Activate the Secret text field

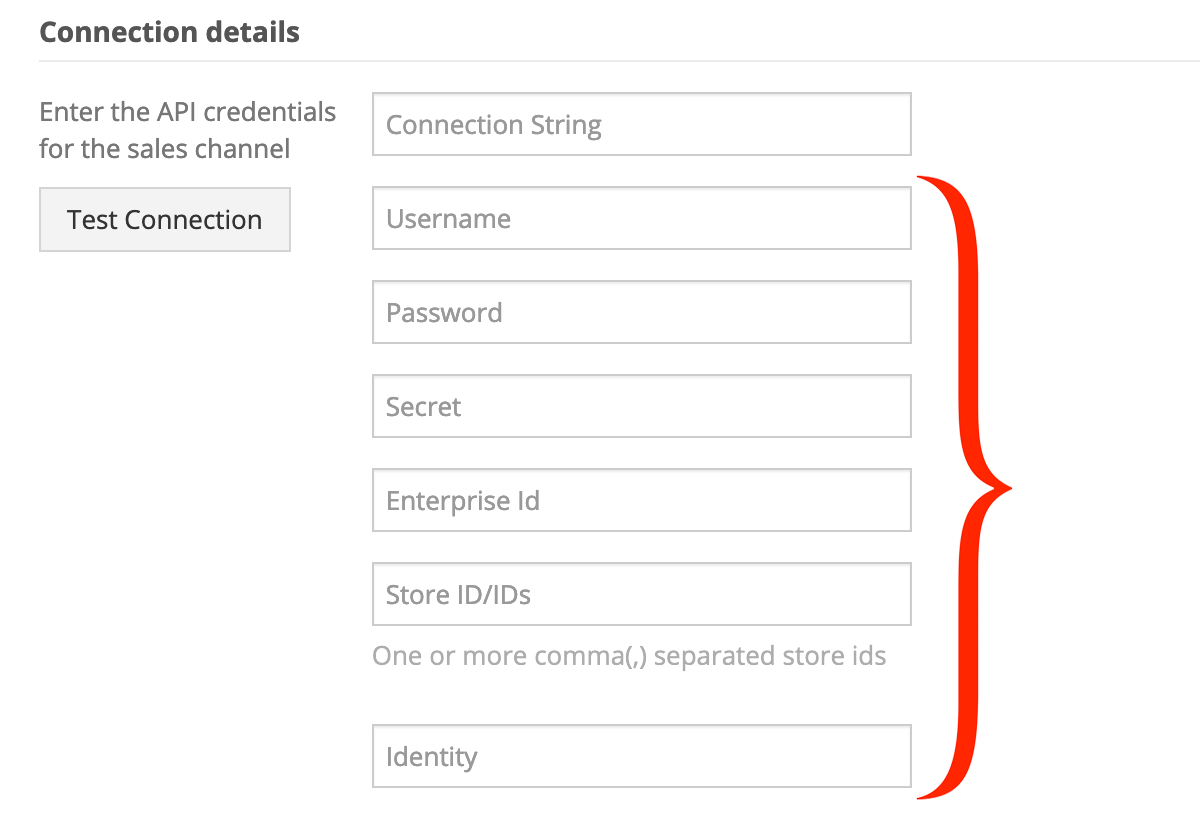pyautogui.click(x=642, y=406)
